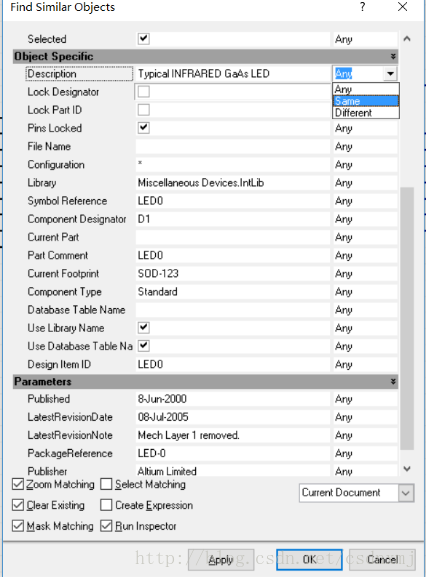Disable Run Inspector option

(x=106, y=526)
